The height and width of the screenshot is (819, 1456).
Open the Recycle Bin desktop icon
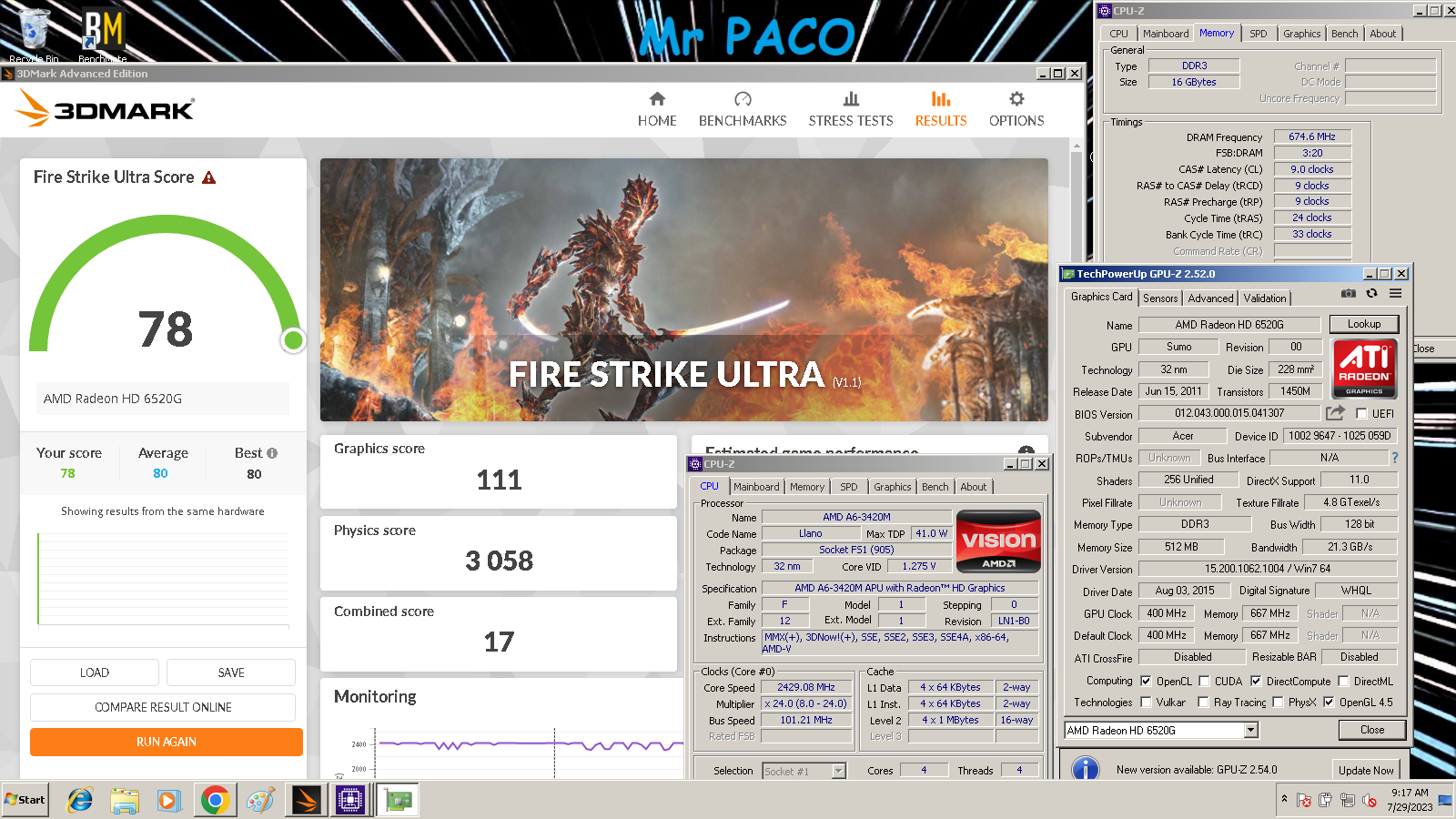coord(34,35)
